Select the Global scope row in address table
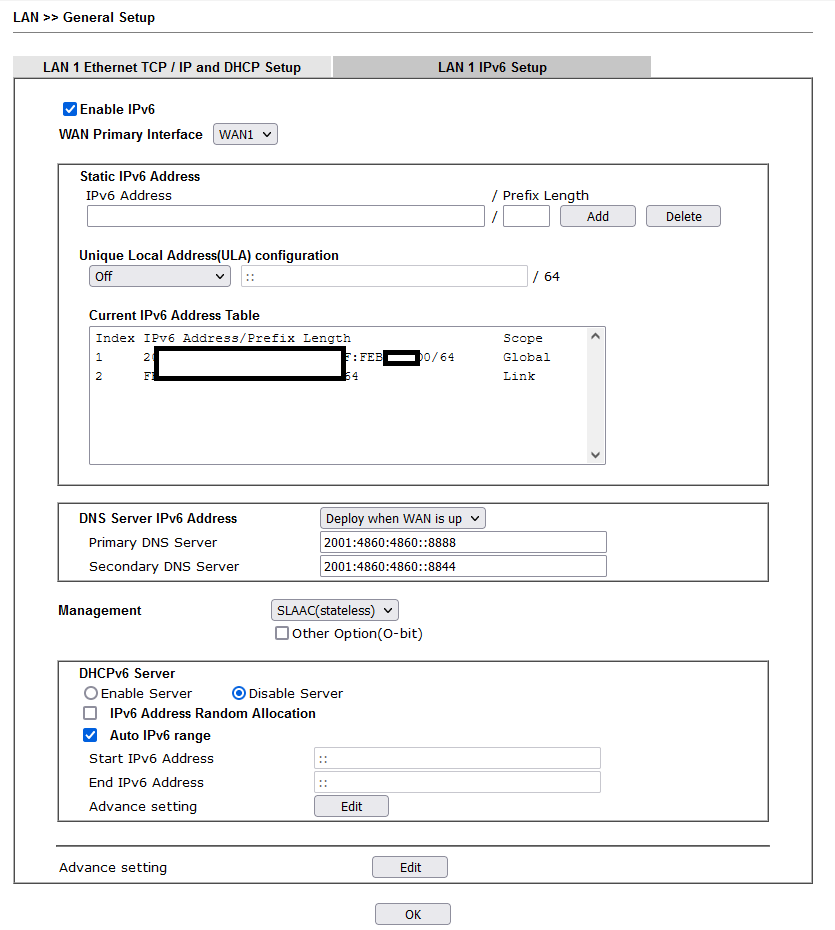 tap(338, 357)
